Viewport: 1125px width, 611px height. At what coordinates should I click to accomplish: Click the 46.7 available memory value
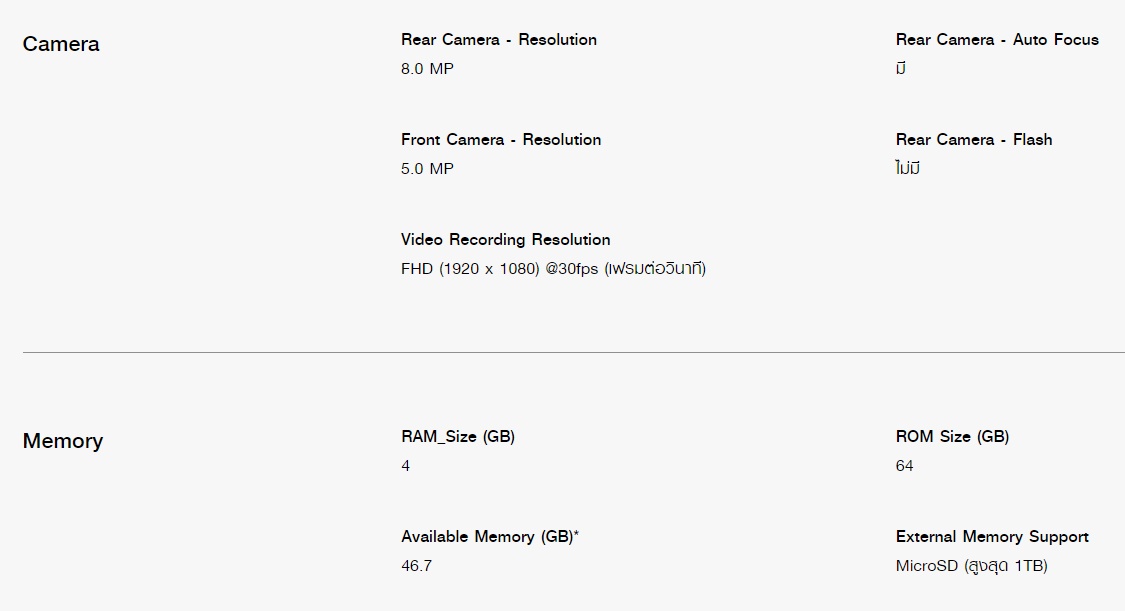click(x=416, y=566)
